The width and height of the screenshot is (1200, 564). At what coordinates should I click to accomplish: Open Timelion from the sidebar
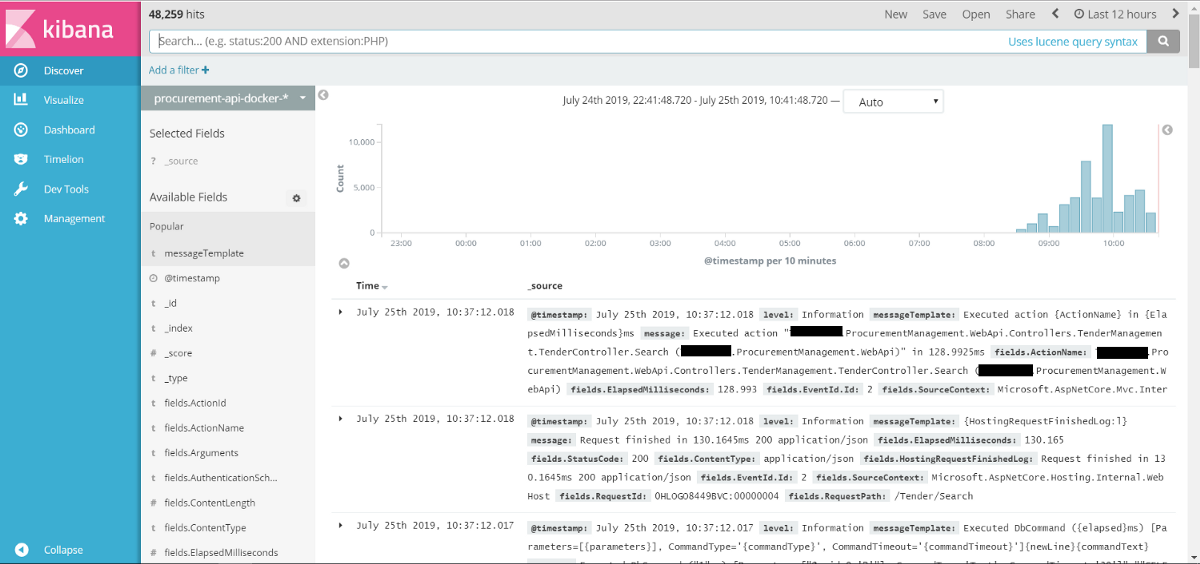pos(63,159)
